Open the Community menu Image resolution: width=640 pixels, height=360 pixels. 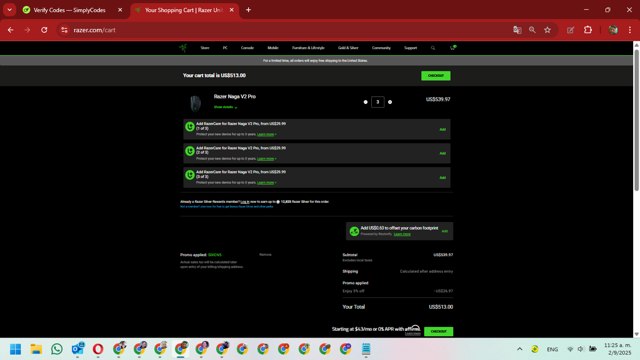381,48
